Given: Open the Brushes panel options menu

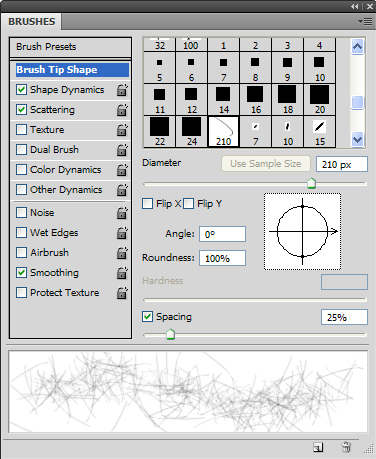Looking at the screenshot, I should [x=365, y=22].
